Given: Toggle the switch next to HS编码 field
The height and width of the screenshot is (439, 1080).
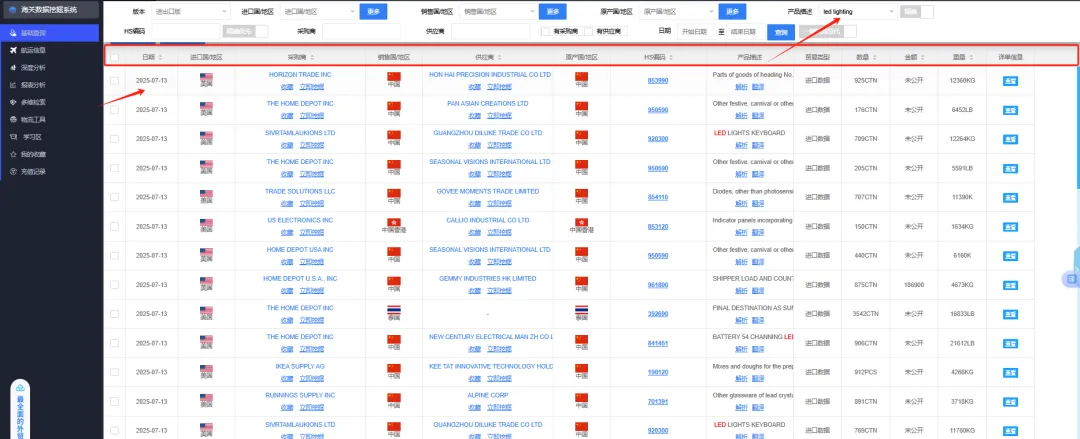Looking at the screenshot, I should pos(245,31).
